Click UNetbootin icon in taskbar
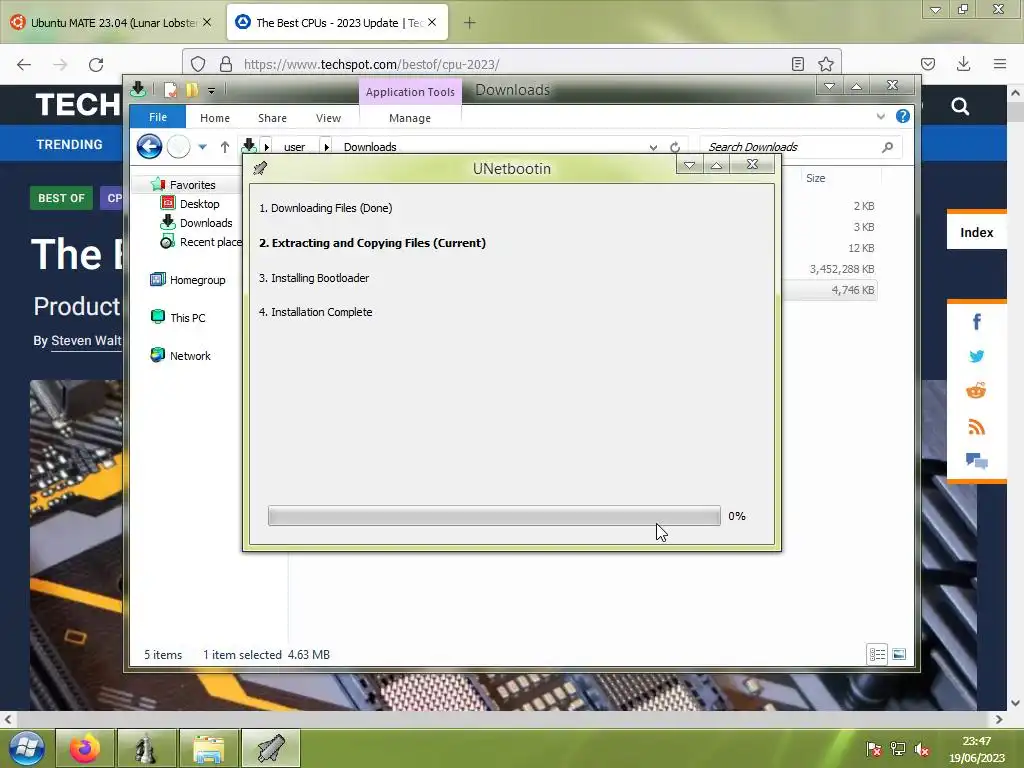Screen dimensions: 1024x768 coord(271,748)
